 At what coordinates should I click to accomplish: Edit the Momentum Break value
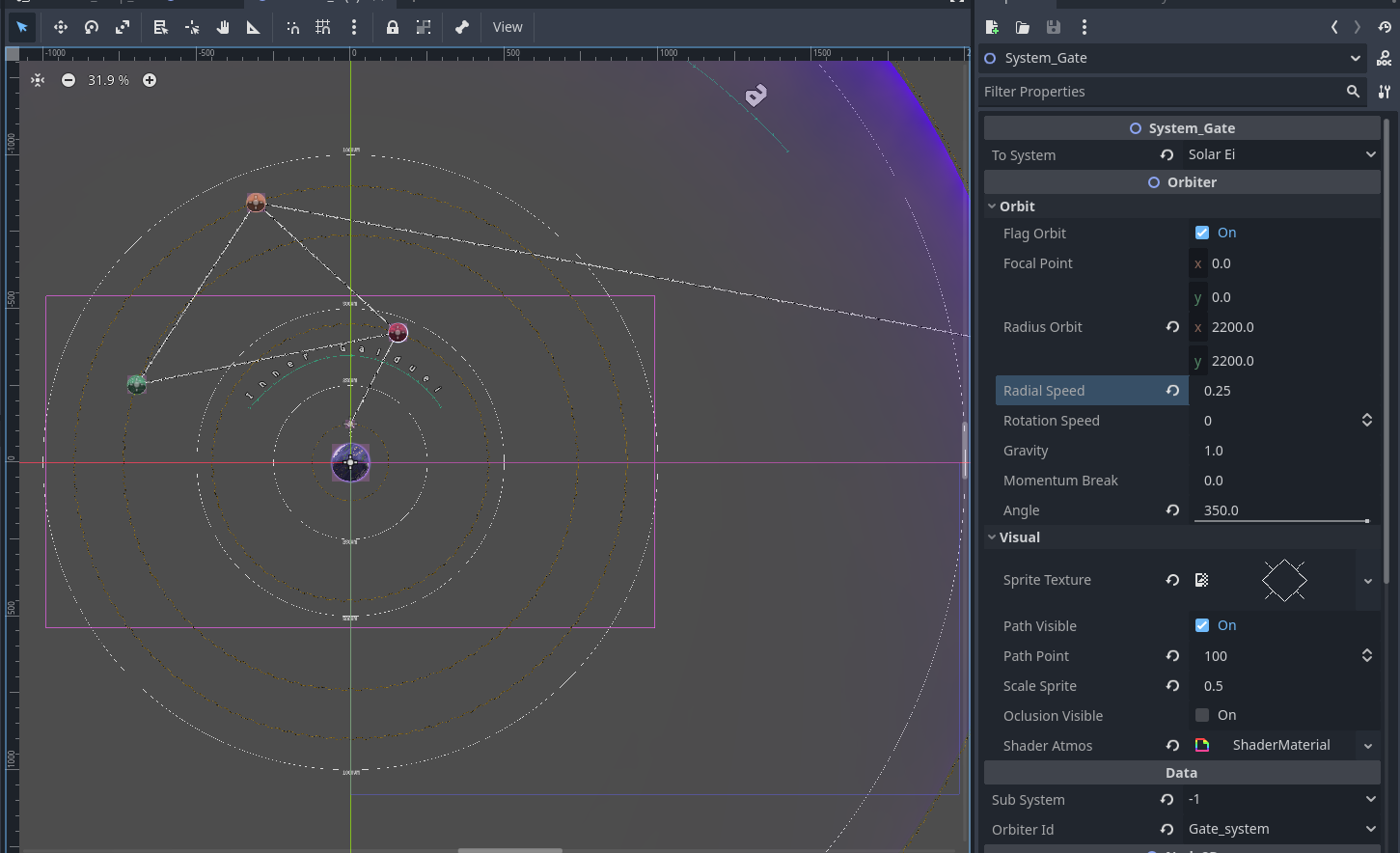point(1285,481)
